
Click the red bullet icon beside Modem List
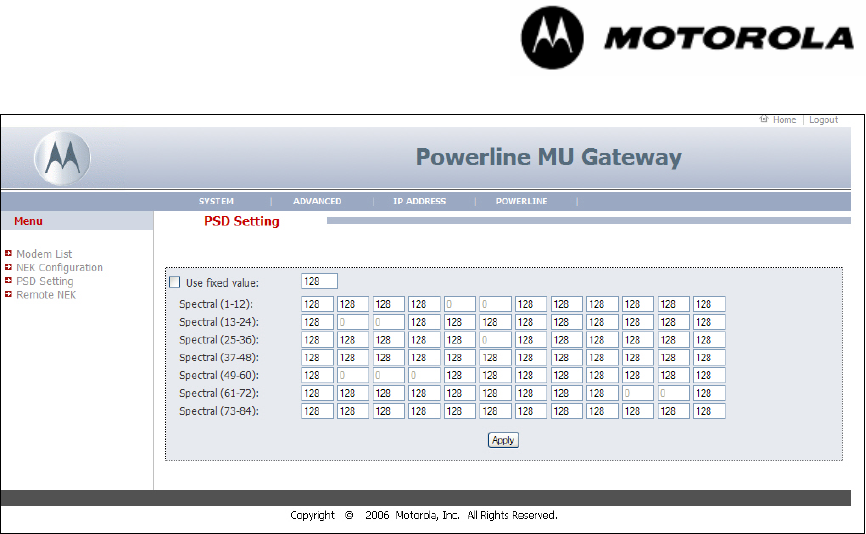[8, 253]
